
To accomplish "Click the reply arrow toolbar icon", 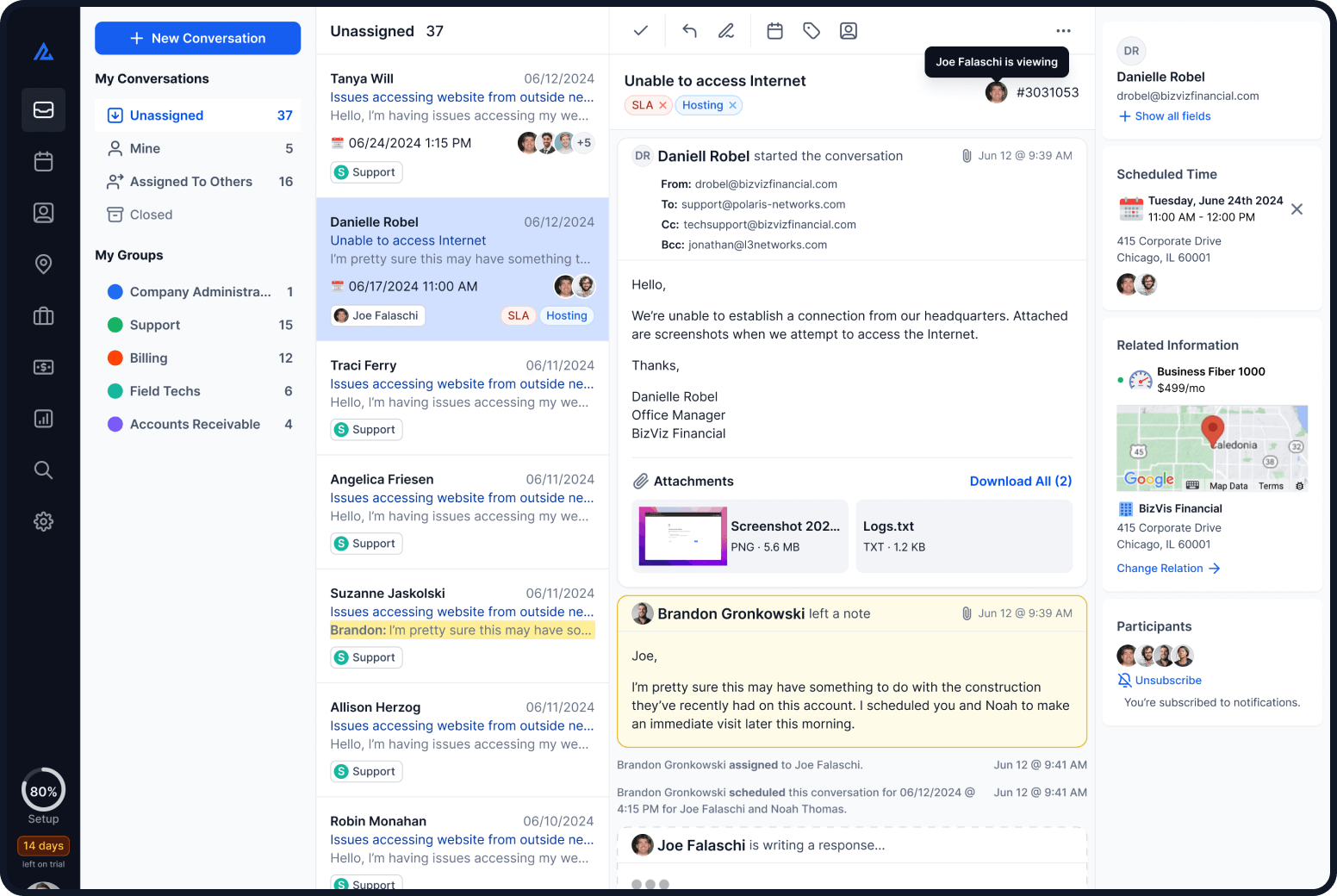I will [689, 31].
